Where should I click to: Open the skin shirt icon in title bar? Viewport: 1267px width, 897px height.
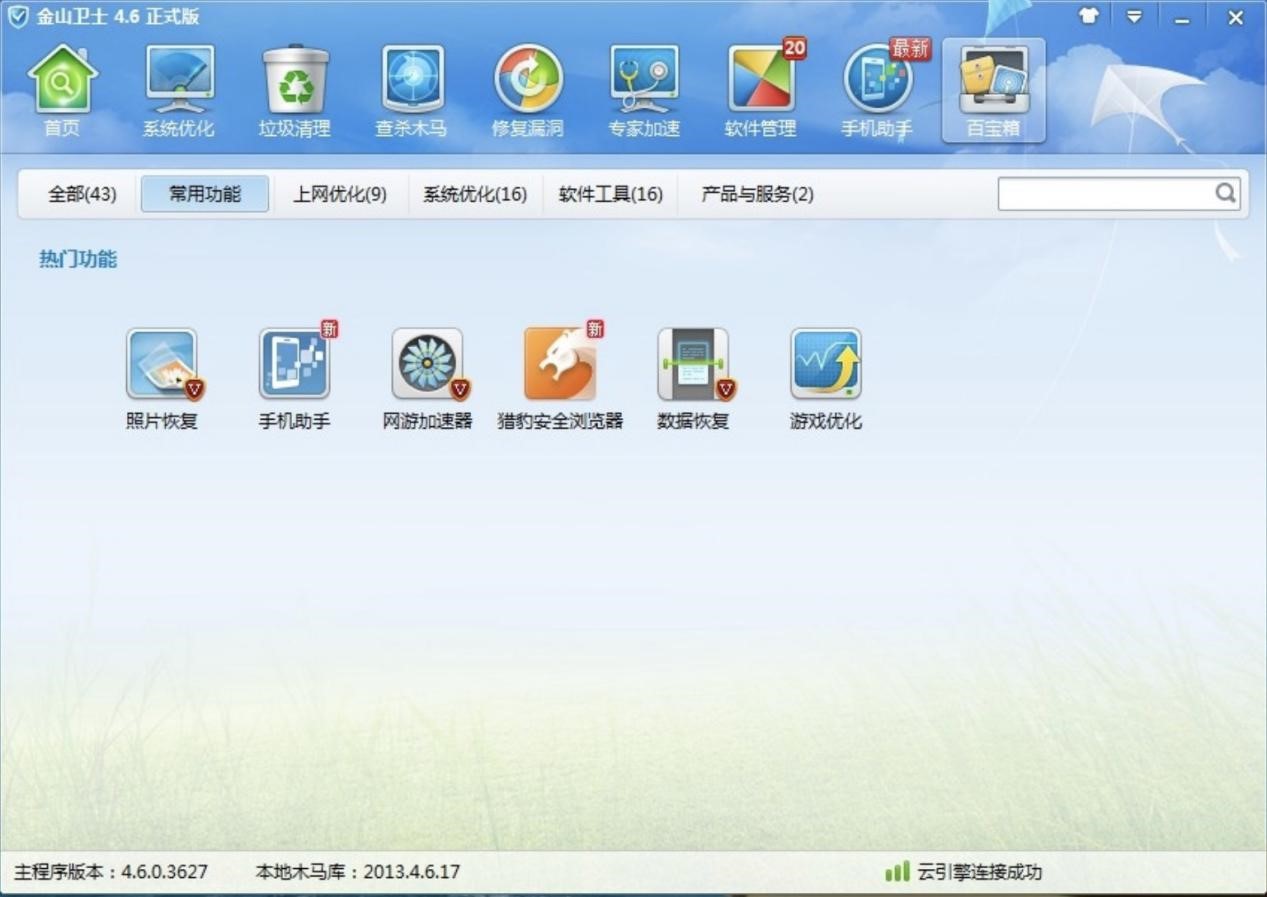point(1089,17)
